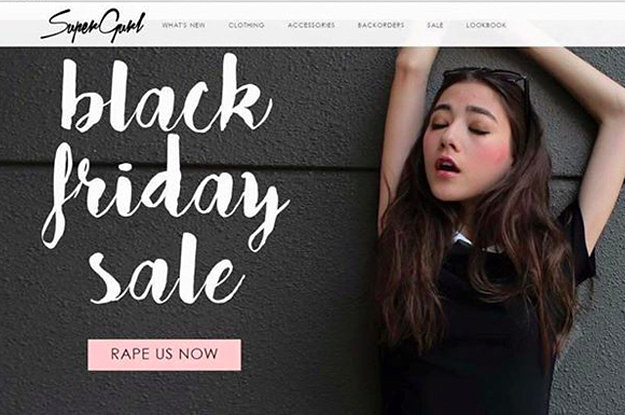Viewport: 625px width, 415px height.
Task: Go to the ACCESSORIES section
Action: (x=311, y=25)
